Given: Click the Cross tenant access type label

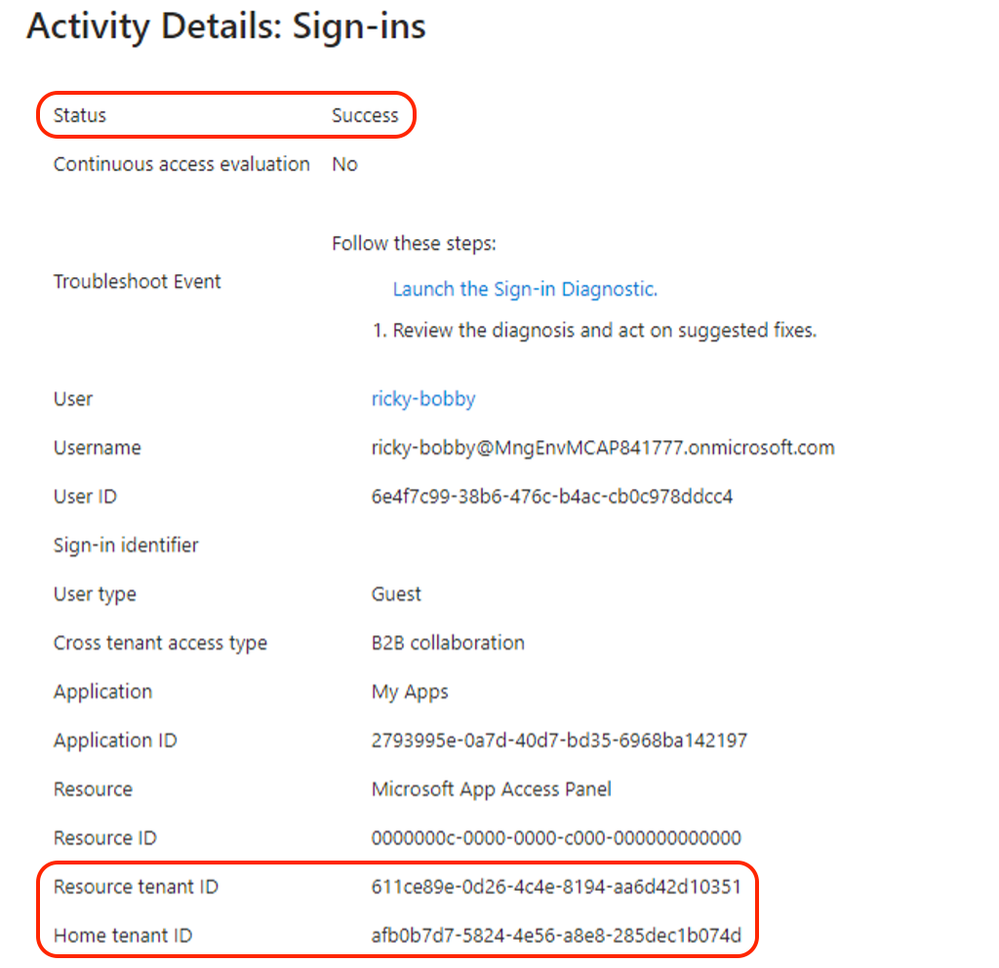Looking at the screenshot, I should [160, 643].
